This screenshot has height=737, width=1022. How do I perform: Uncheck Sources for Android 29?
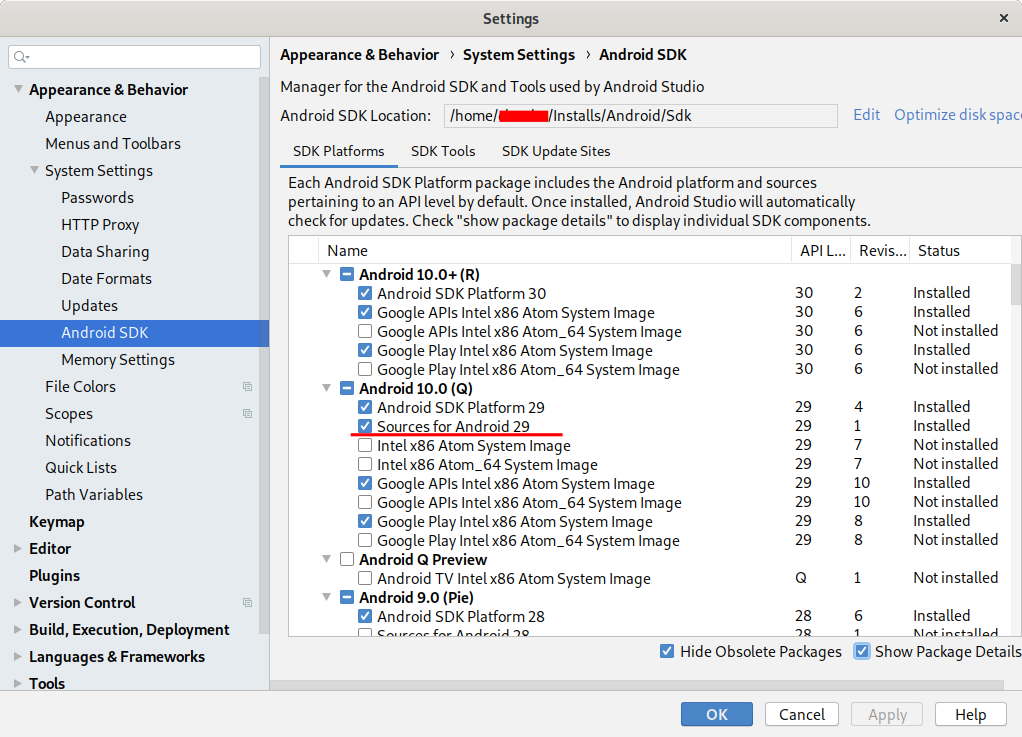(366, 426)
